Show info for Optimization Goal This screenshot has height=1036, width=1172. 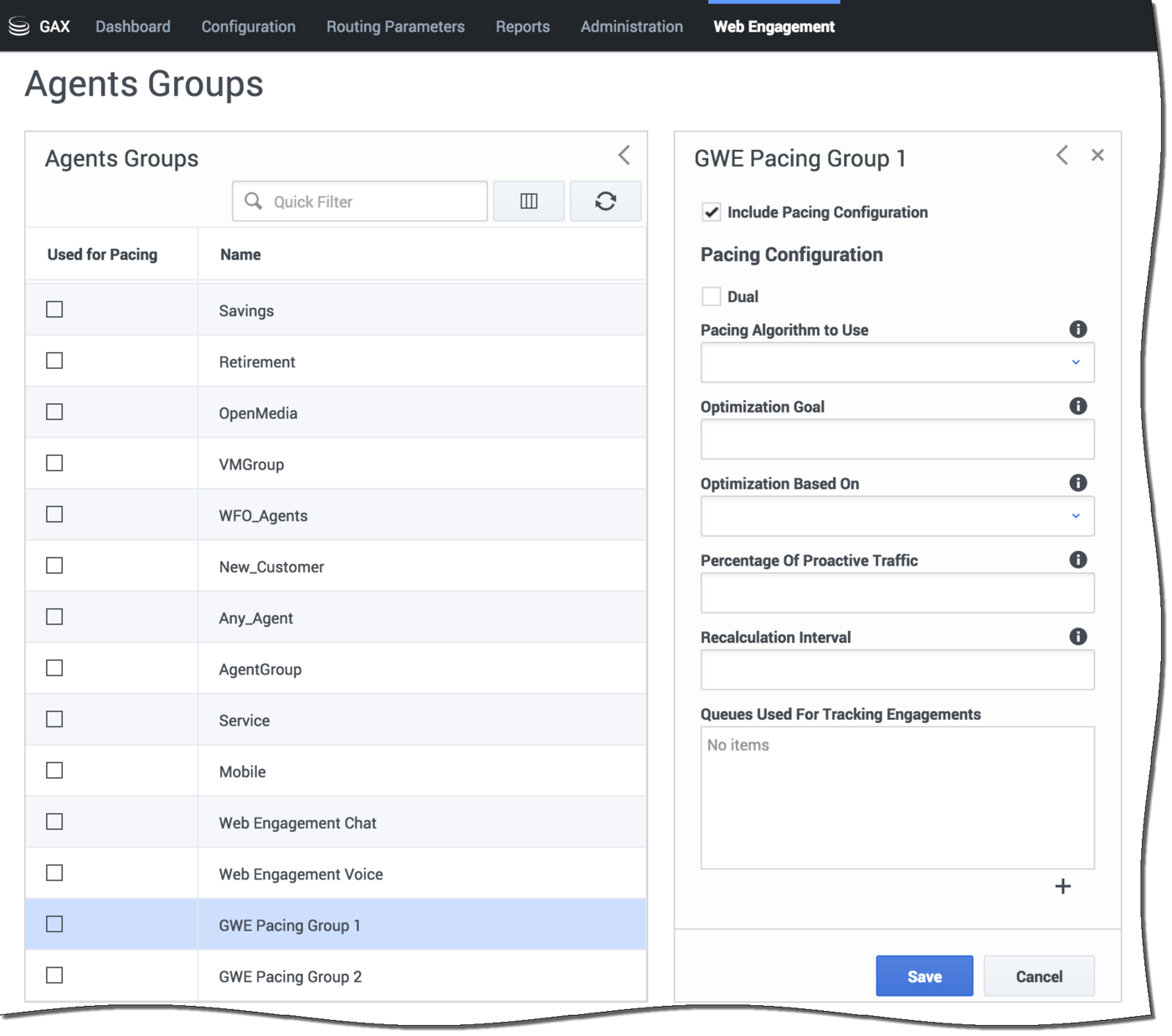1078,406
